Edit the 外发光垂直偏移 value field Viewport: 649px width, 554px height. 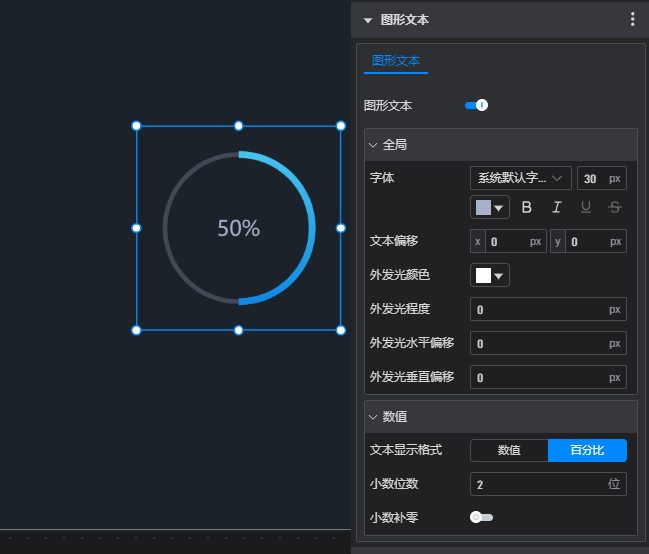pyautogui.click(x=548, y=377)
